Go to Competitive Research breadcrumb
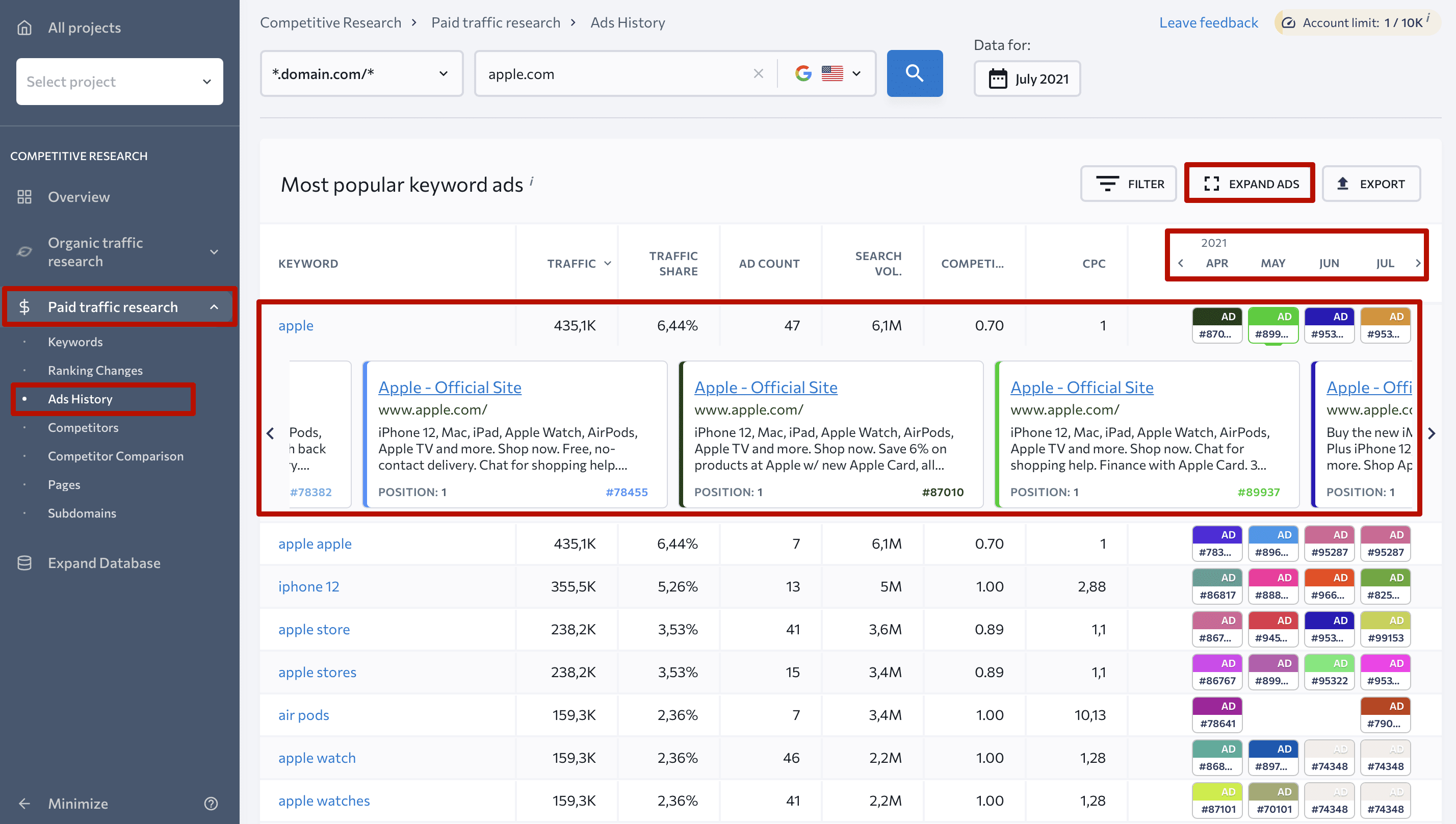 [x=330, y=22]
